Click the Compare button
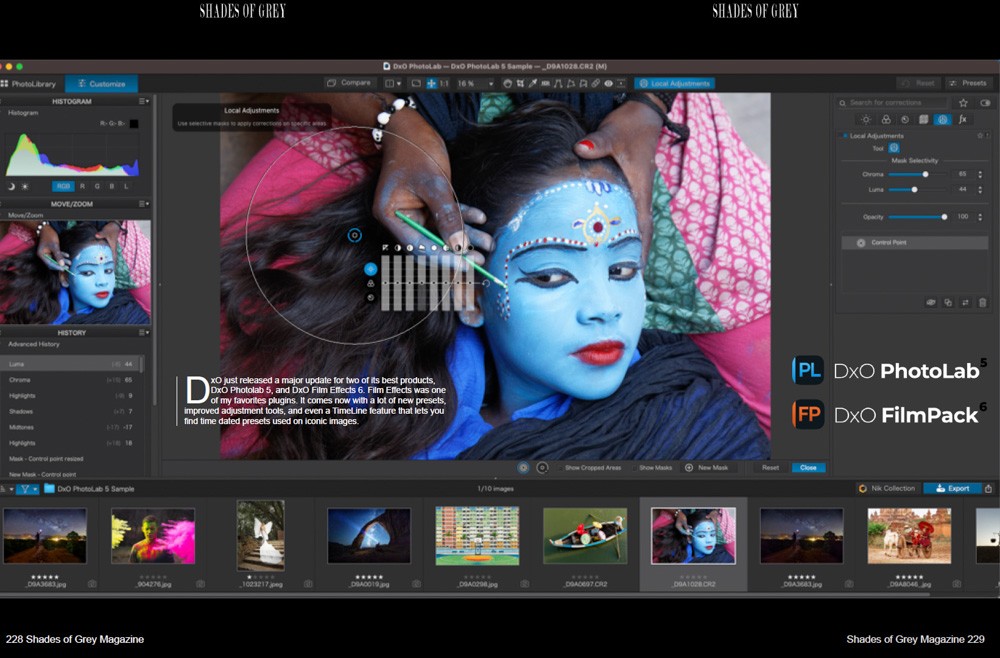The image size is (1000, 658). [349, 83]
